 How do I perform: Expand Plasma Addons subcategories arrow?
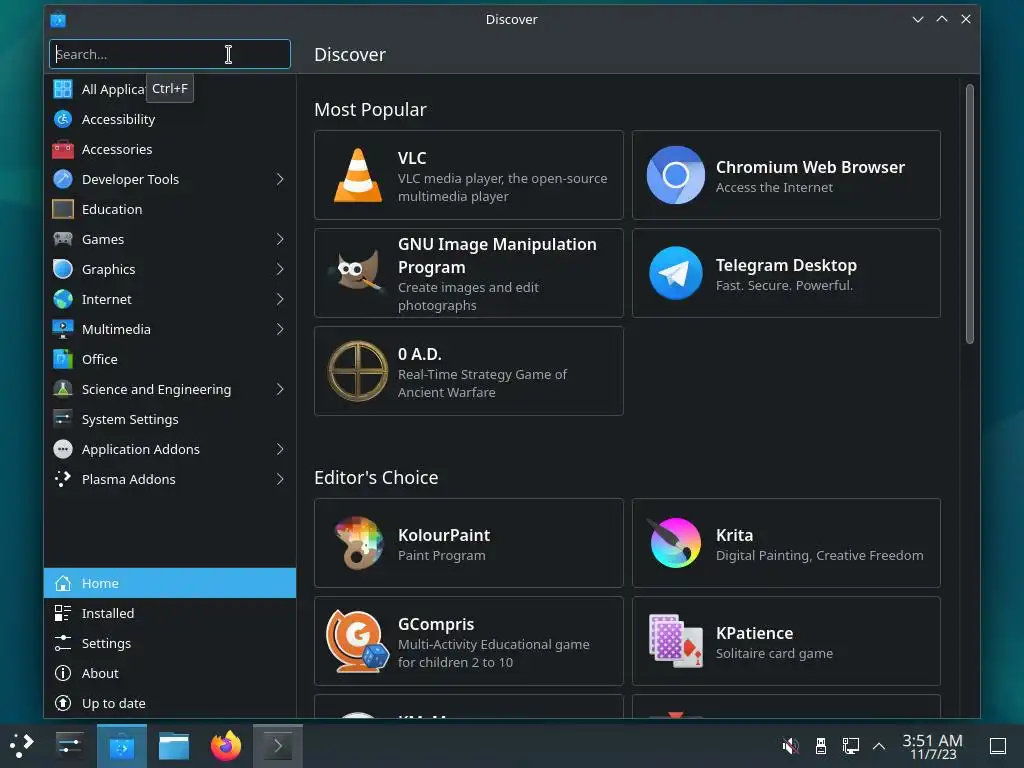tap(280, 479)
